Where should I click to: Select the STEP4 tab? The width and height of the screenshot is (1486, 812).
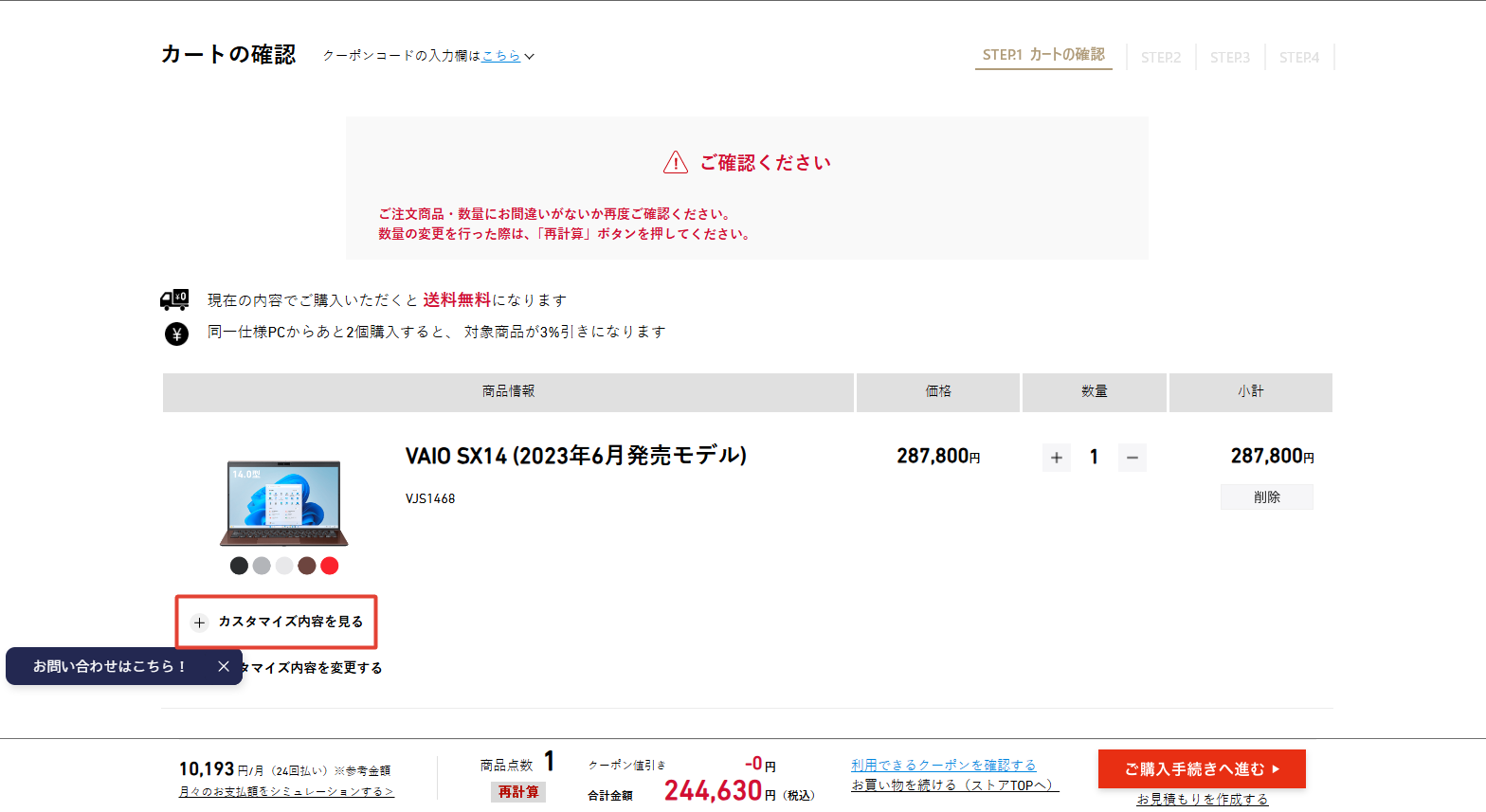pos(1299,57)
